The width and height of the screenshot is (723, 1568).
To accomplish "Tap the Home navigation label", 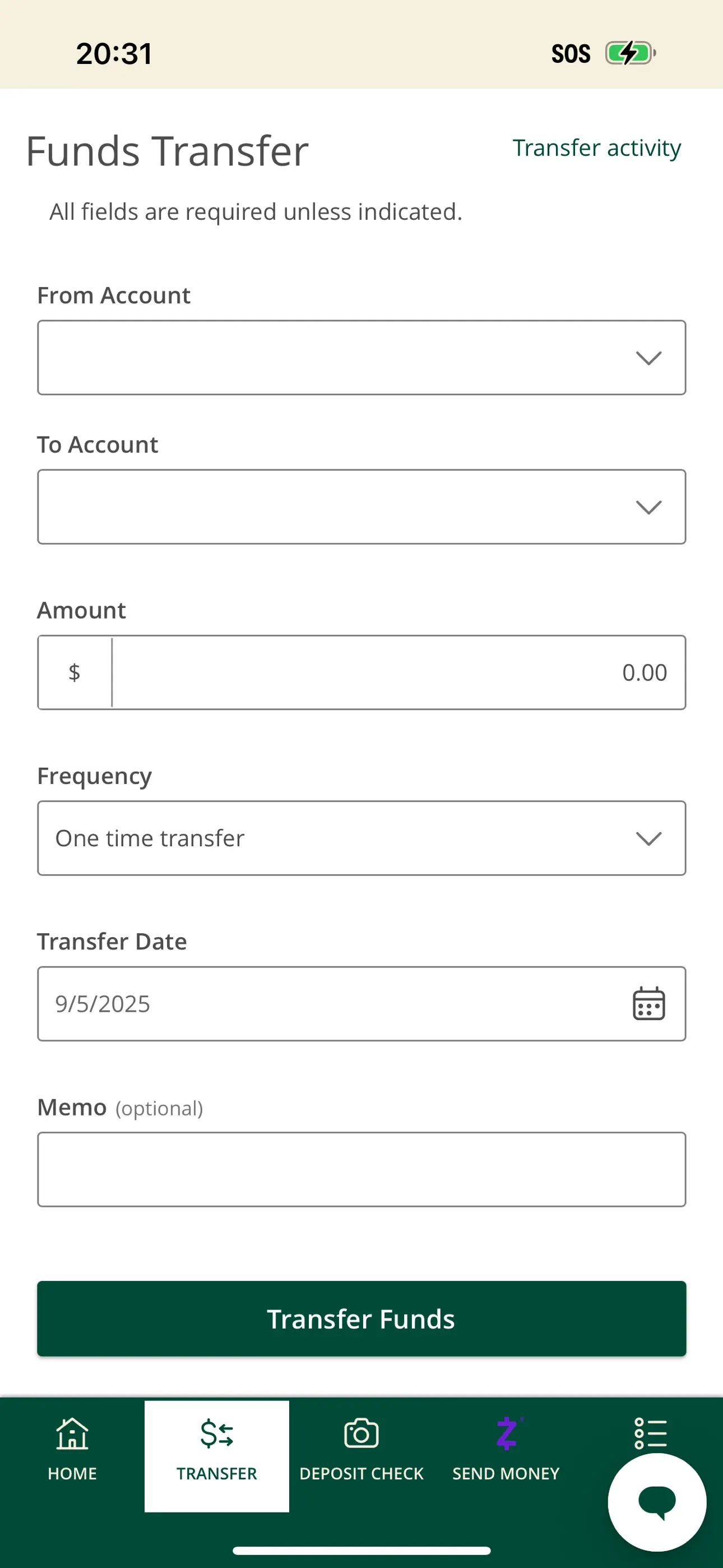I will tap(72, 1473).
